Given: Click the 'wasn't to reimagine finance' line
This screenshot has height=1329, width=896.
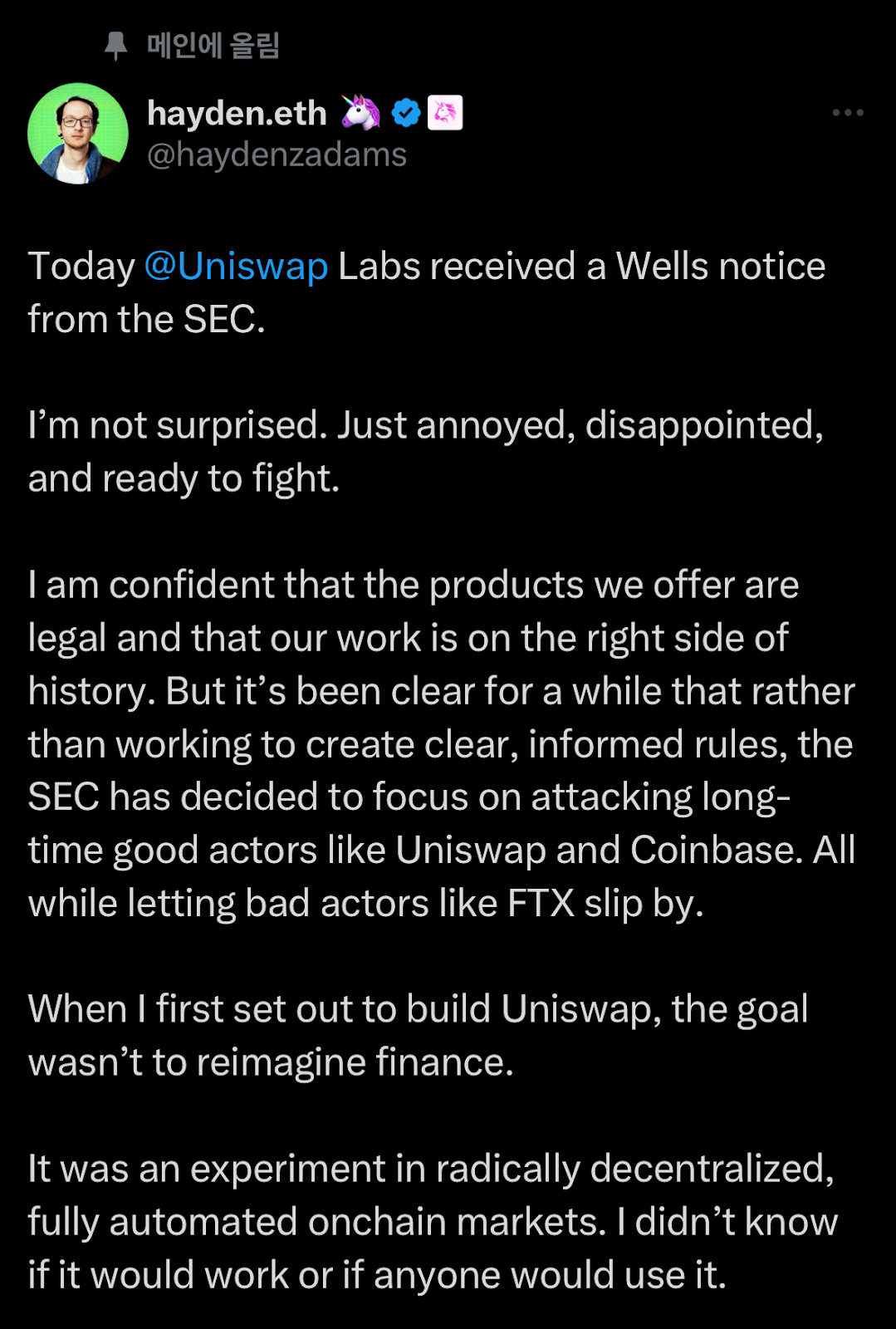Looking at the screenshot, I should coord(271,1063).
